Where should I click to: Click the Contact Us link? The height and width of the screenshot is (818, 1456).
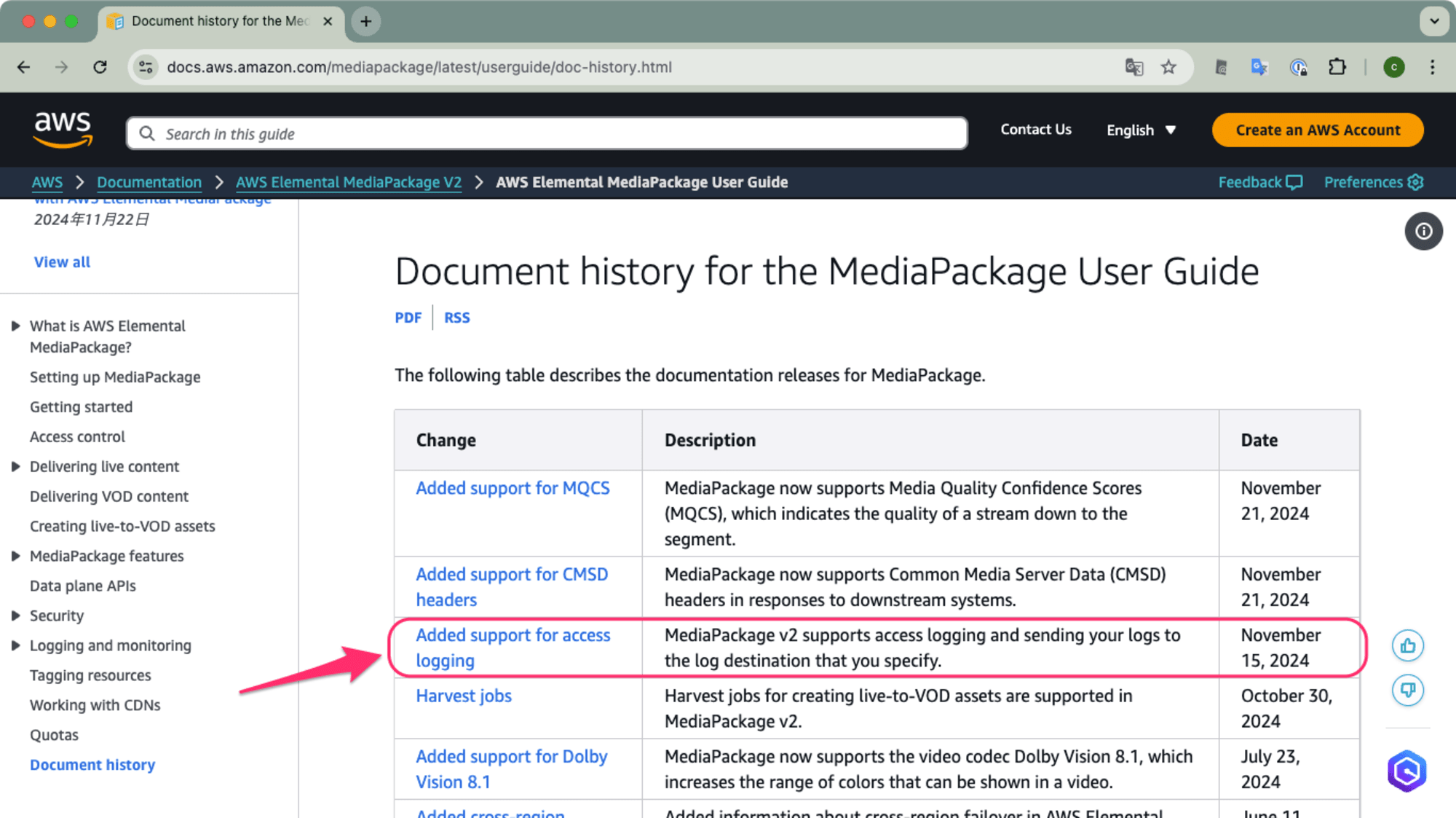pyautogui.click(x=1036, y=130)
